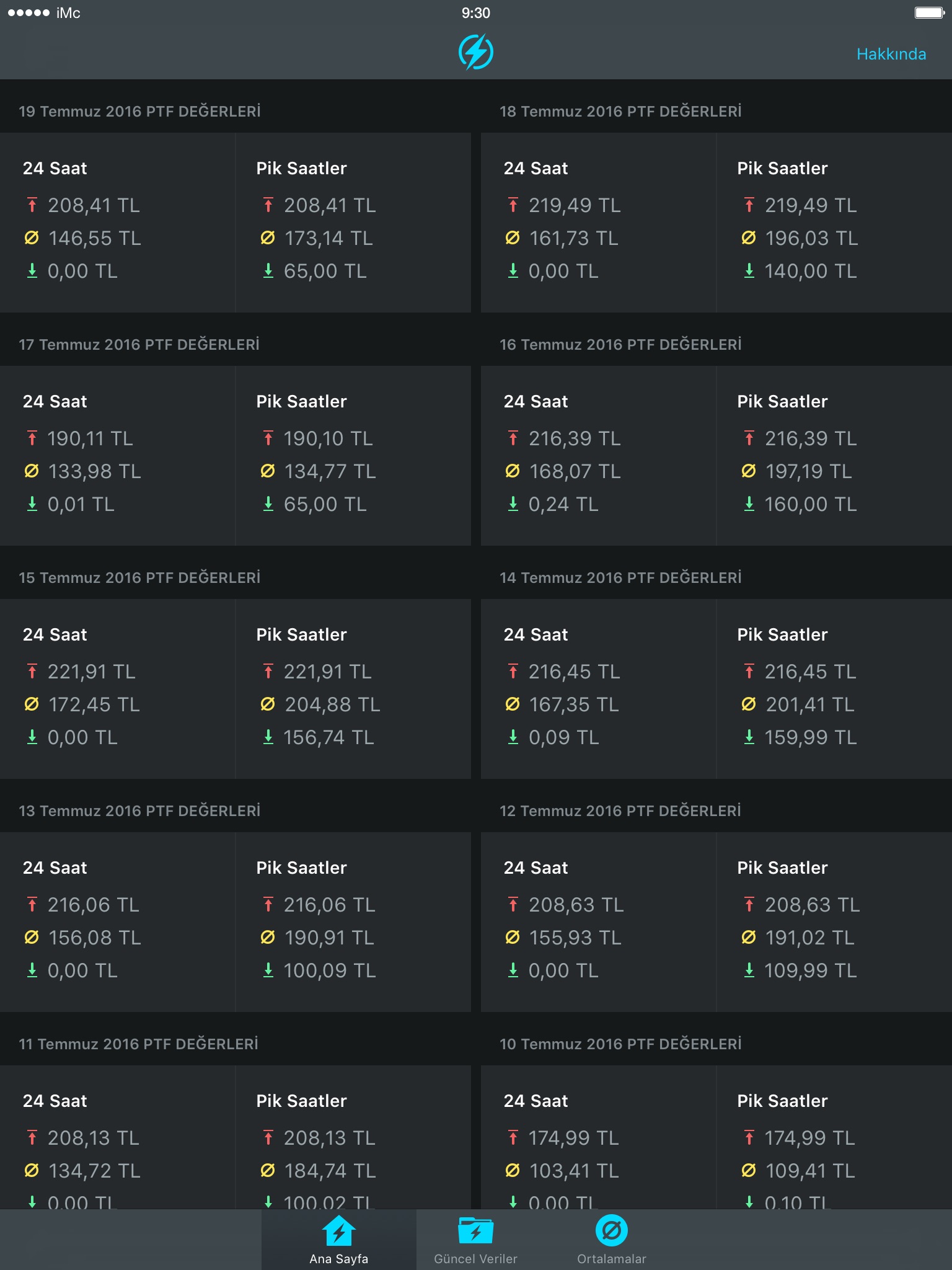Tap the lightning bolt logo in header

pyautogui.click(x=476, y=52)
